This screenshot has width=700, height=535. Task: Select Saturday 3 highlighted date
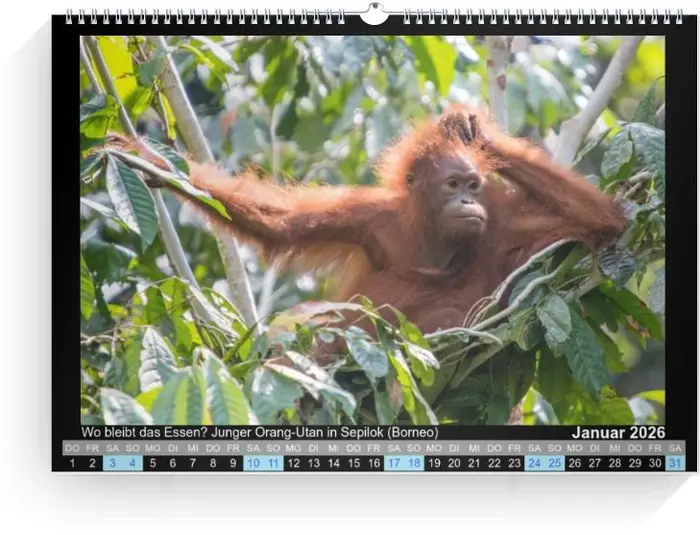(112, 463)
